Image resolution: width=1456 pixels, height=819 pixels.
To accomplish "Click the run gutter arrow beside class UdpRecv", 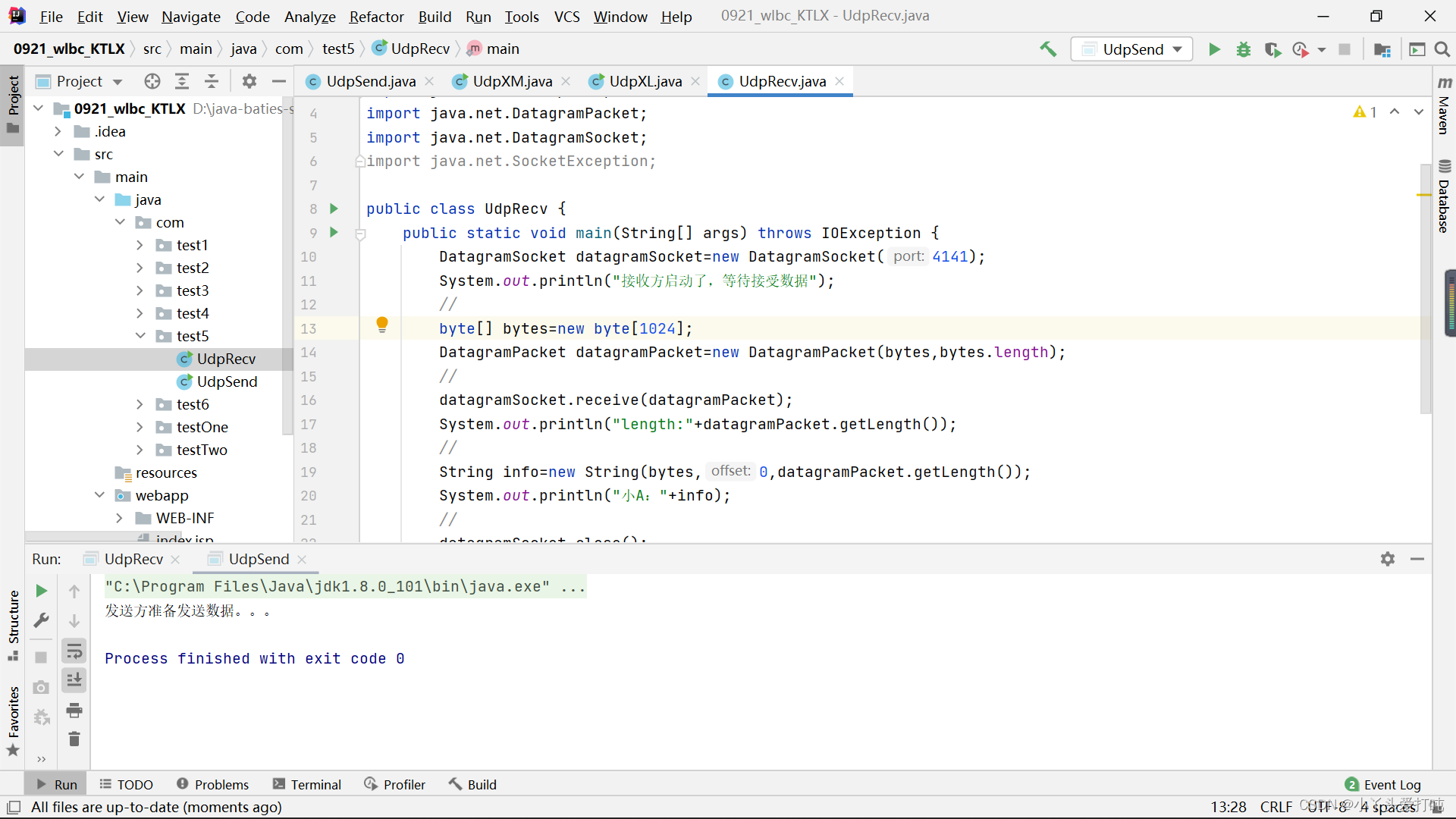I will 334,209.
